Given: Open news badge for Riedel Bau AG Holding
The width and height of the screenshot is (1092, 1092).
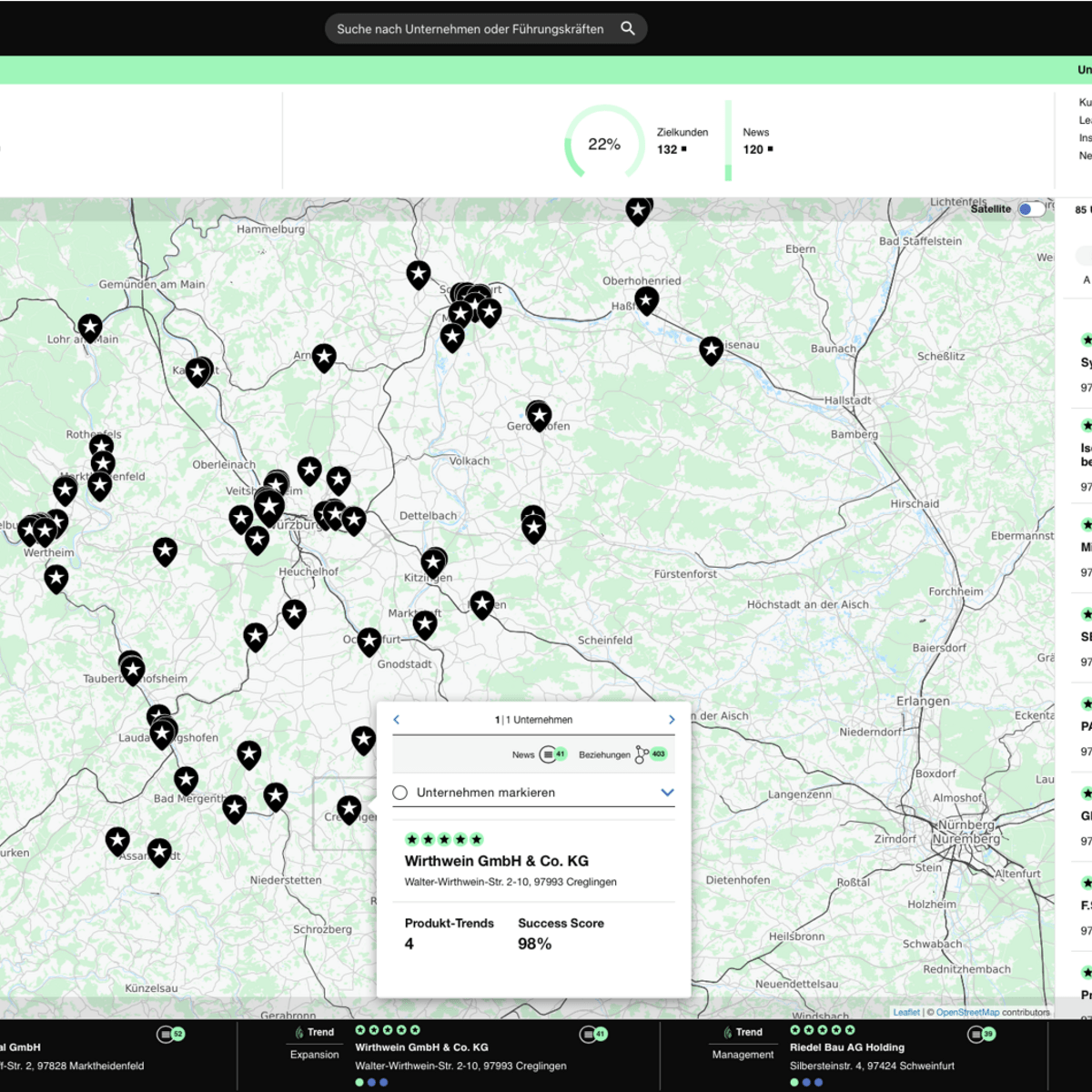Looking at the screenshot, I should tap(981, 1034).
